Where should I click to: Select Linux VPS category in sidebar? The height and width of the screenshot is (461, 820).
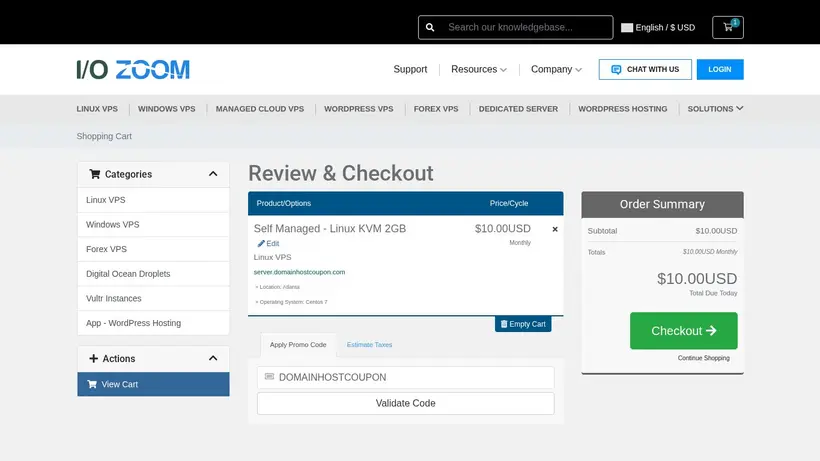click(153, 200)
